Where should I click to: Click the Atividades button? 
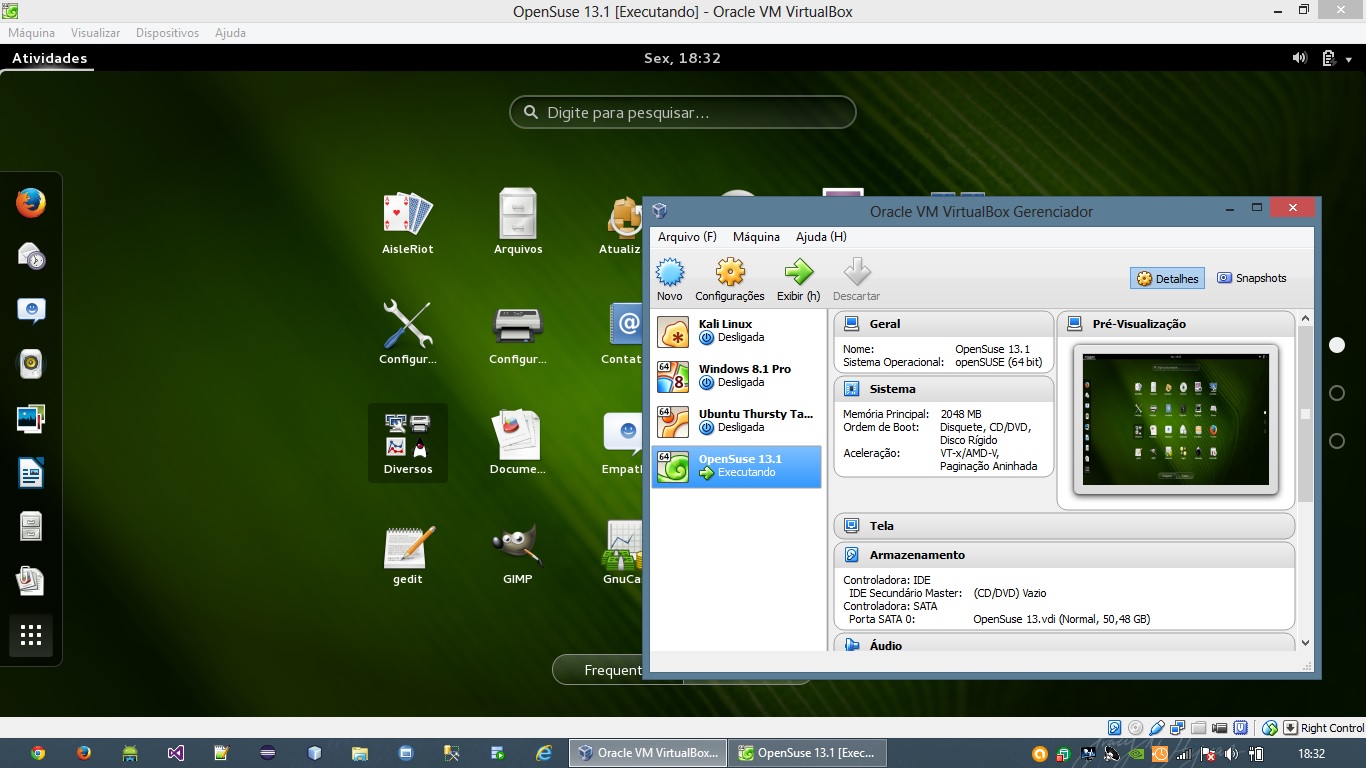click(50, 58)
